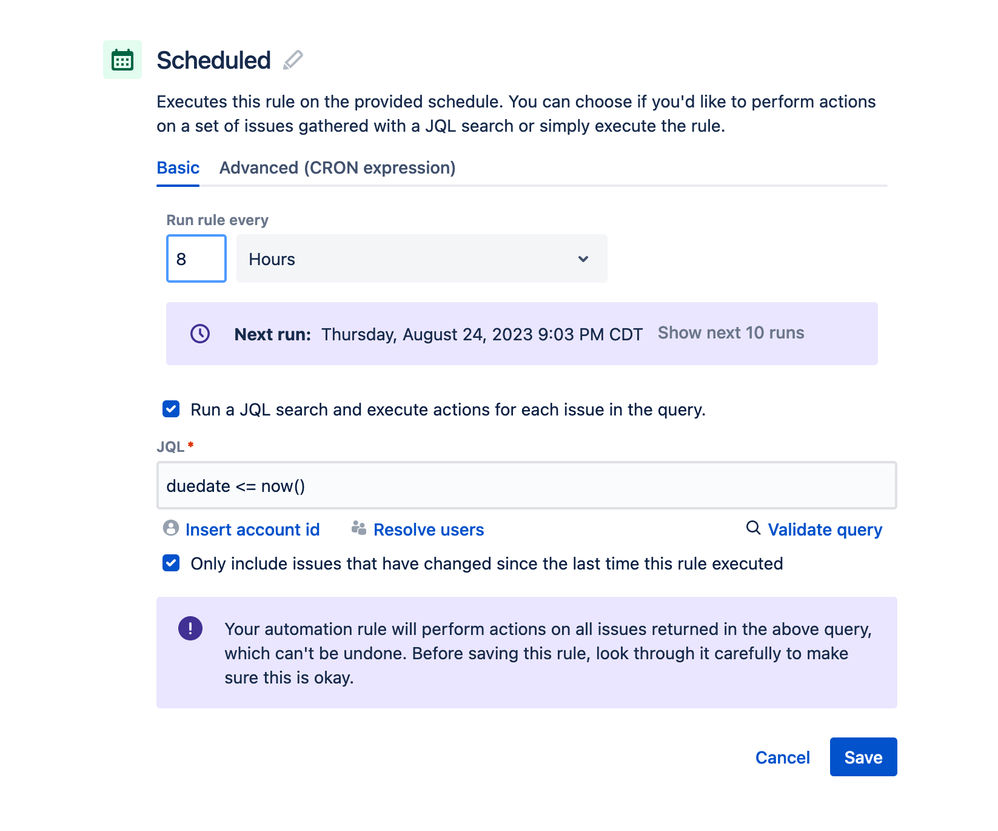Click the Insert account id link
This screenshot has width=998, height=831.
(x=252, y=530)
